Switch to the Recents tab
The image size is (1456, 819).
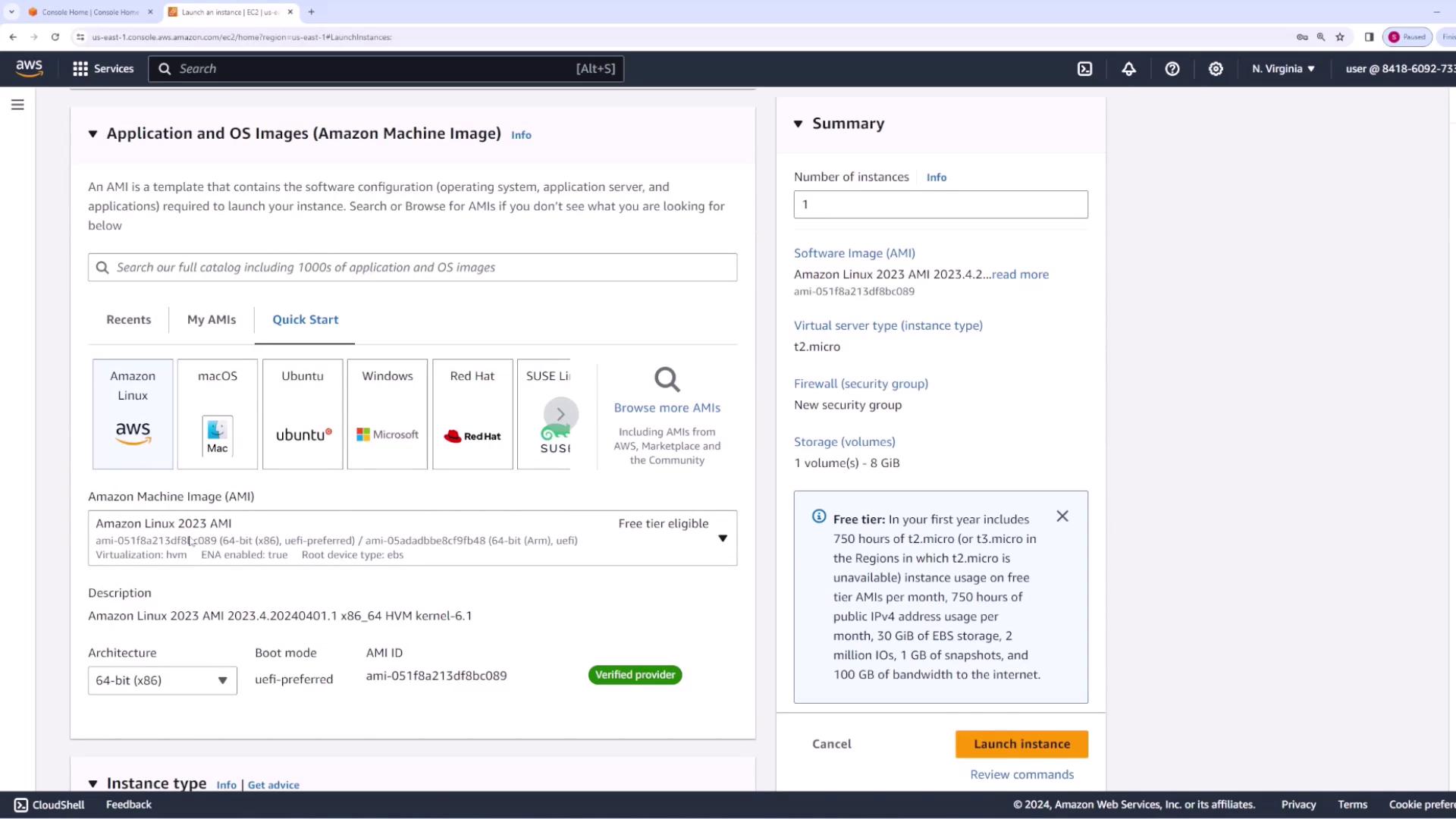(x=128, y=320)
